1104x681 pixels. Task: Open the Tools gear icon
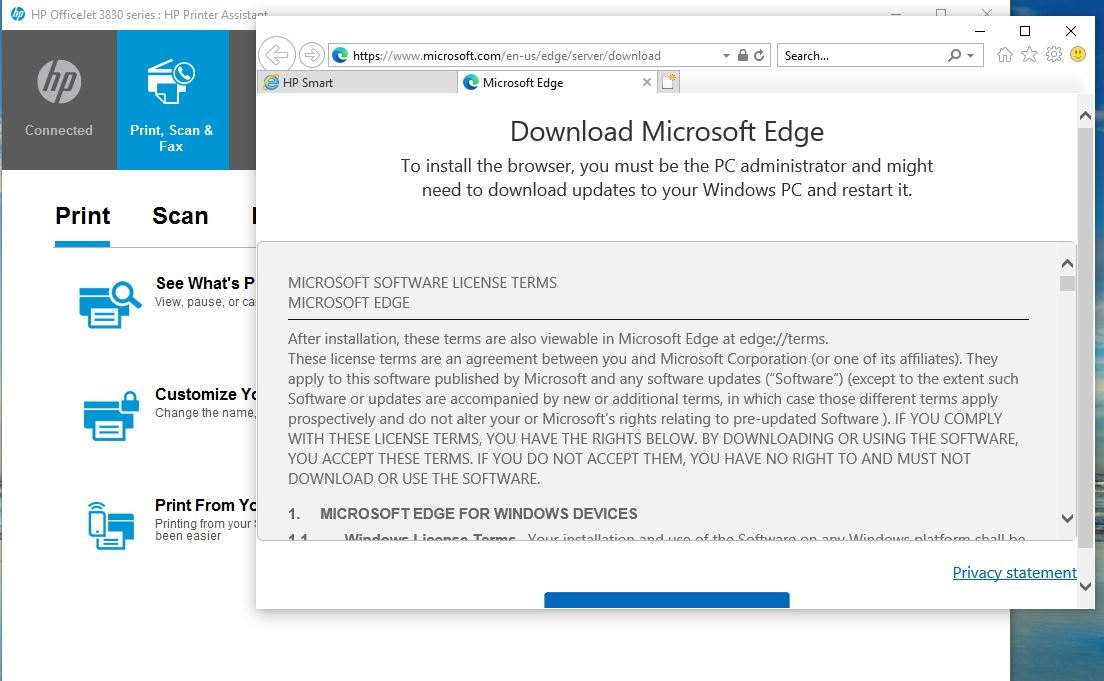coord(1053,54)
